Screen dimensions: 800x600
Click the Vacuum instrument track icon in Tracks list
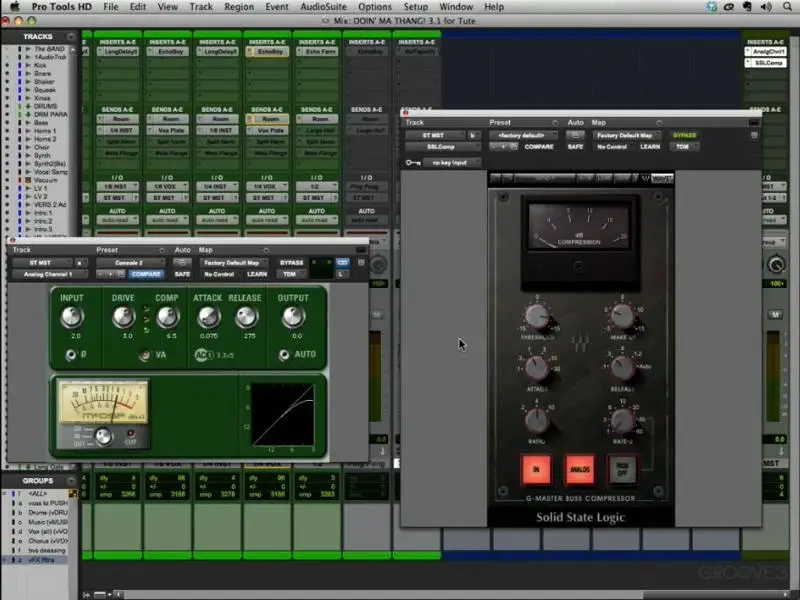point(29,180)
